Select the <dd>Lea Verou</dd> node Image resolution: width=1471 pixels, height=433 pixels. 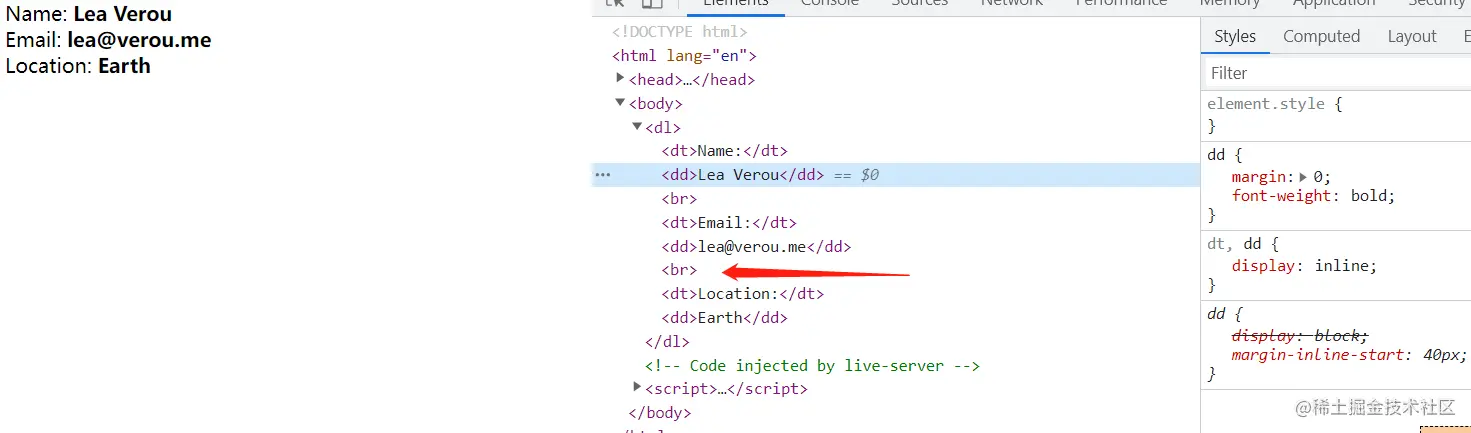[x=742, y=175]
